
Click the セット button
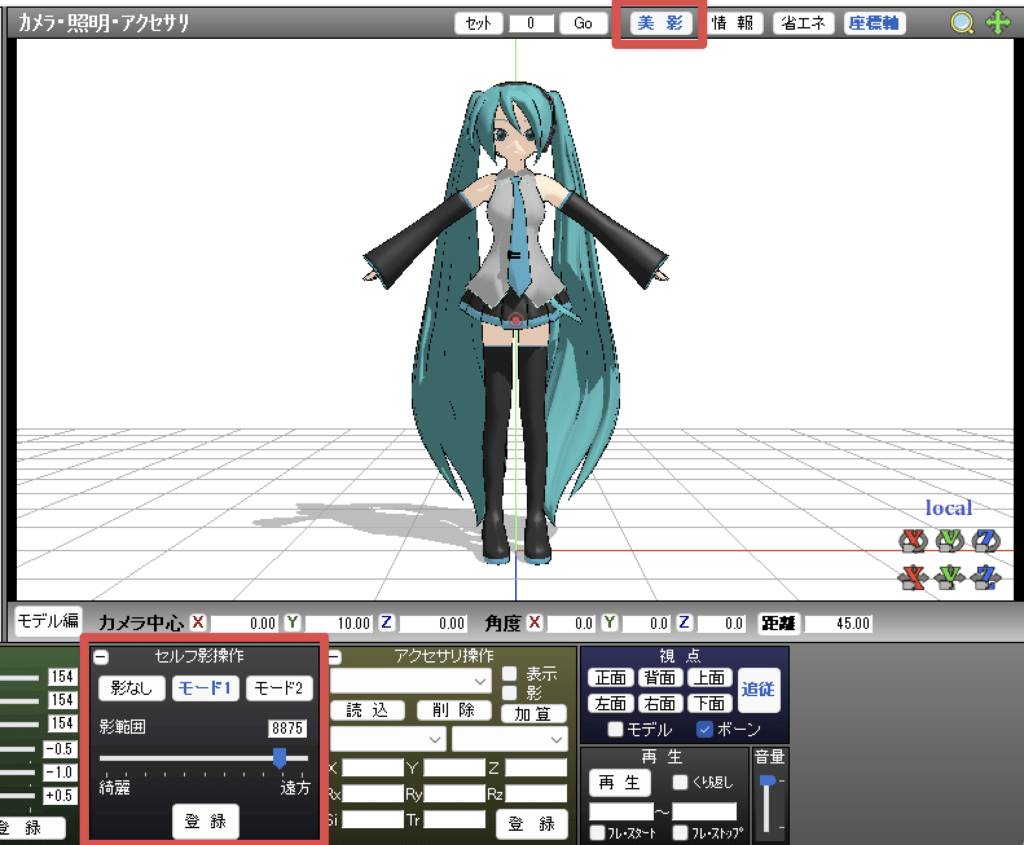coord(479,24)
